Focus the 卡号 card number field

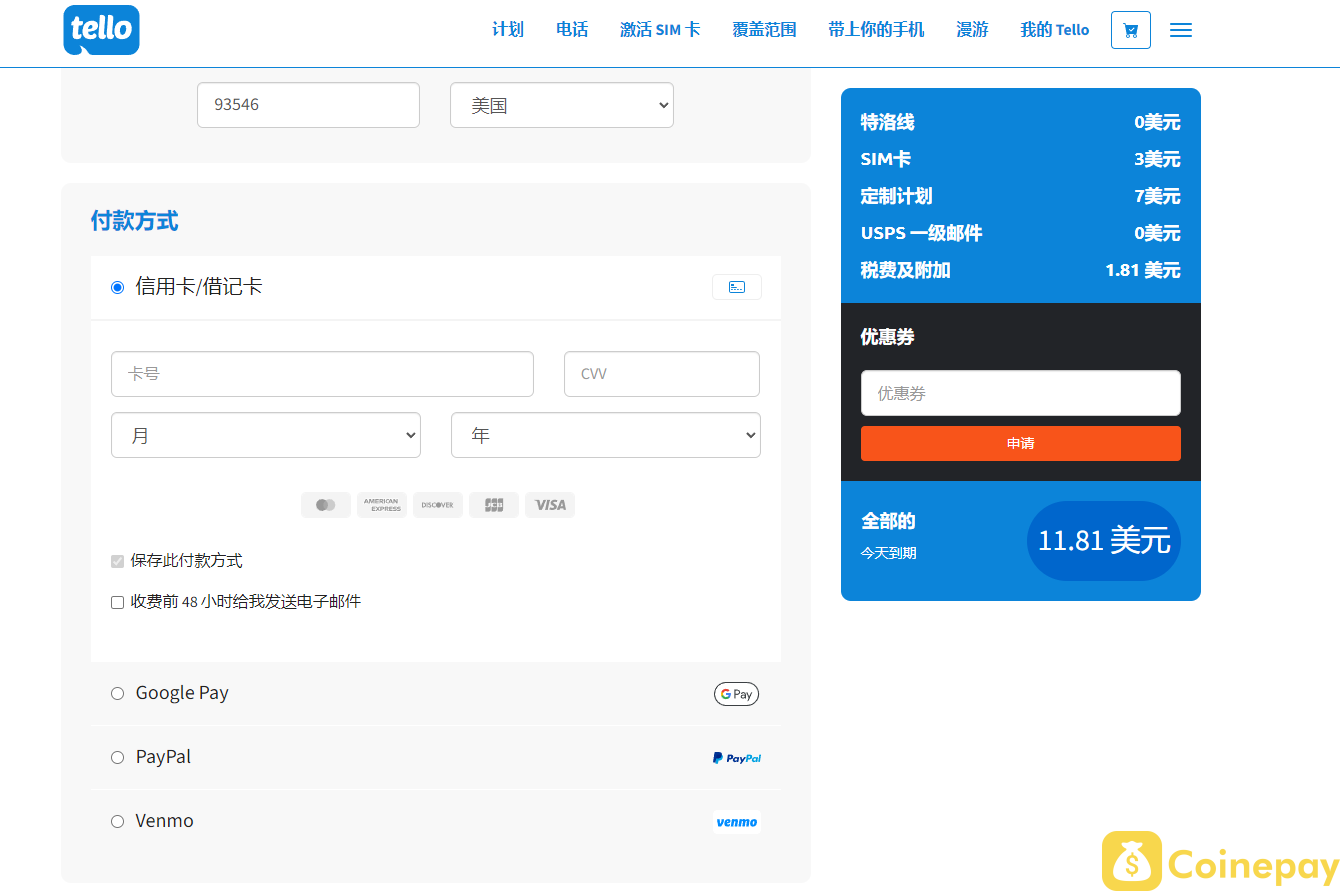(x=322, y=374)
